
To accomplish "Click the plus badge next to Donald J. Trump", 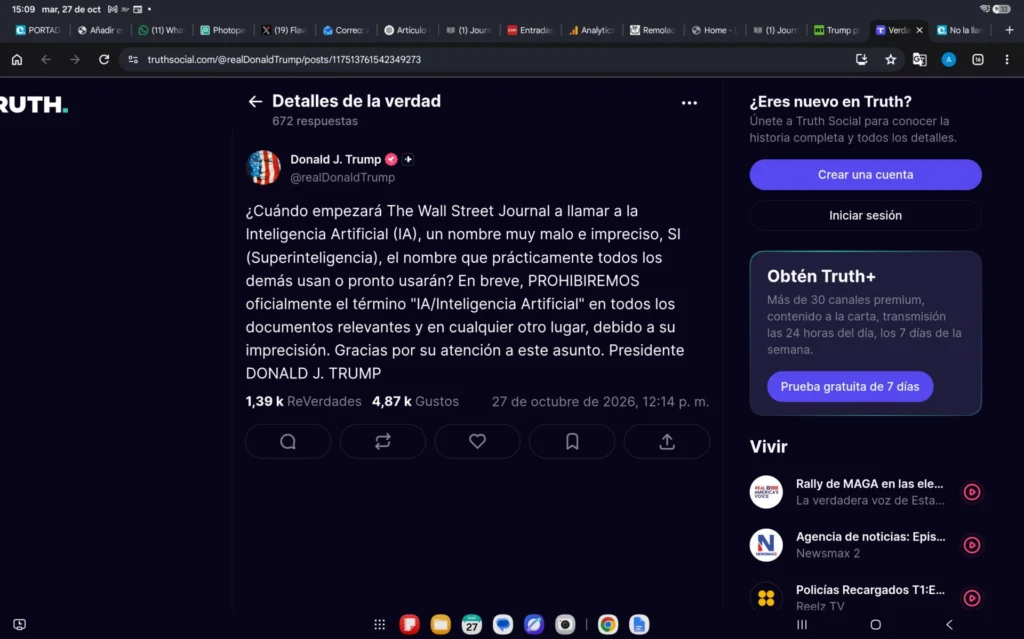I will 408,159.
